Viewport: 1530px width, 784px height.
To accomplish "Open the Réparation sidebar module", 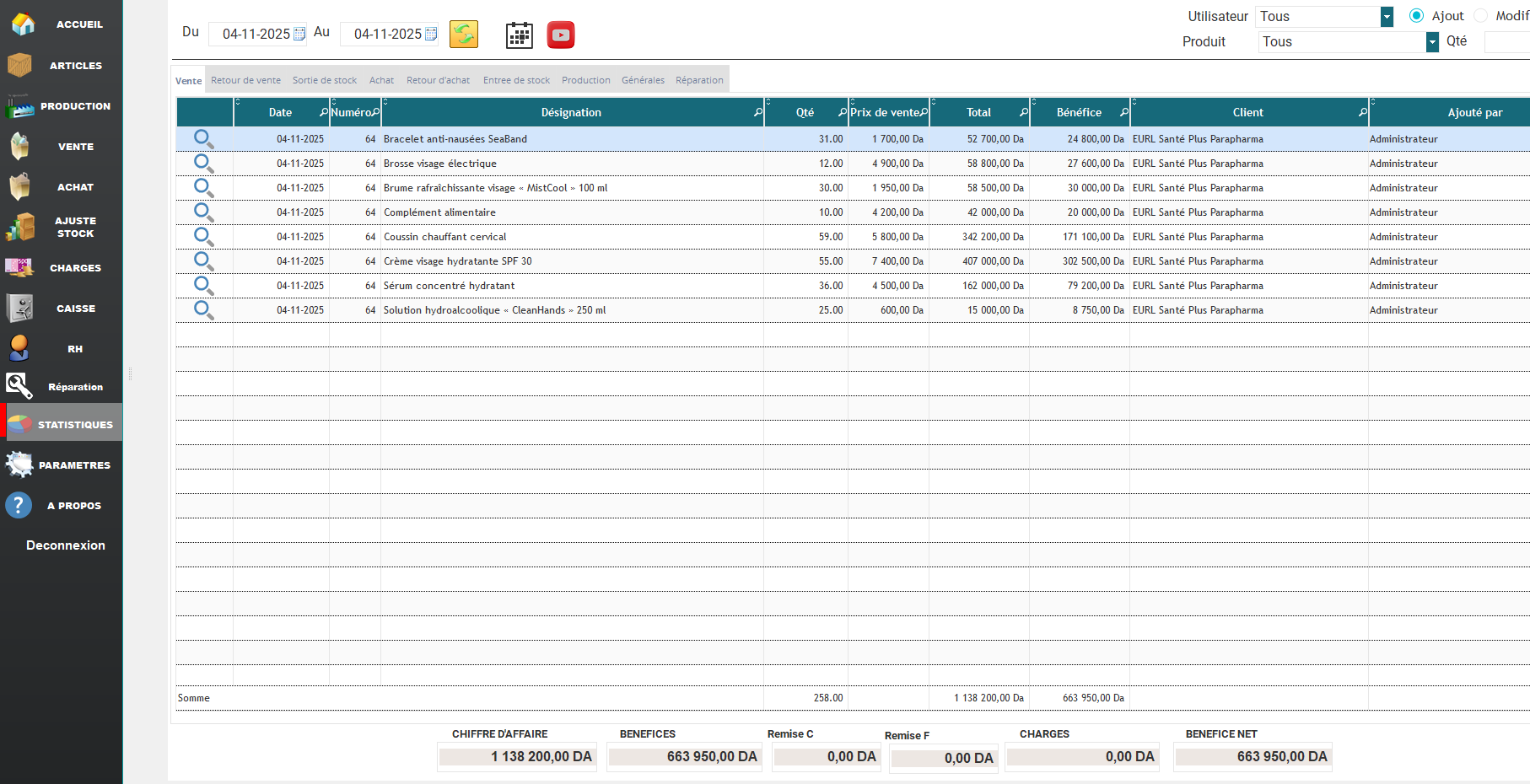I will point(62,387).
